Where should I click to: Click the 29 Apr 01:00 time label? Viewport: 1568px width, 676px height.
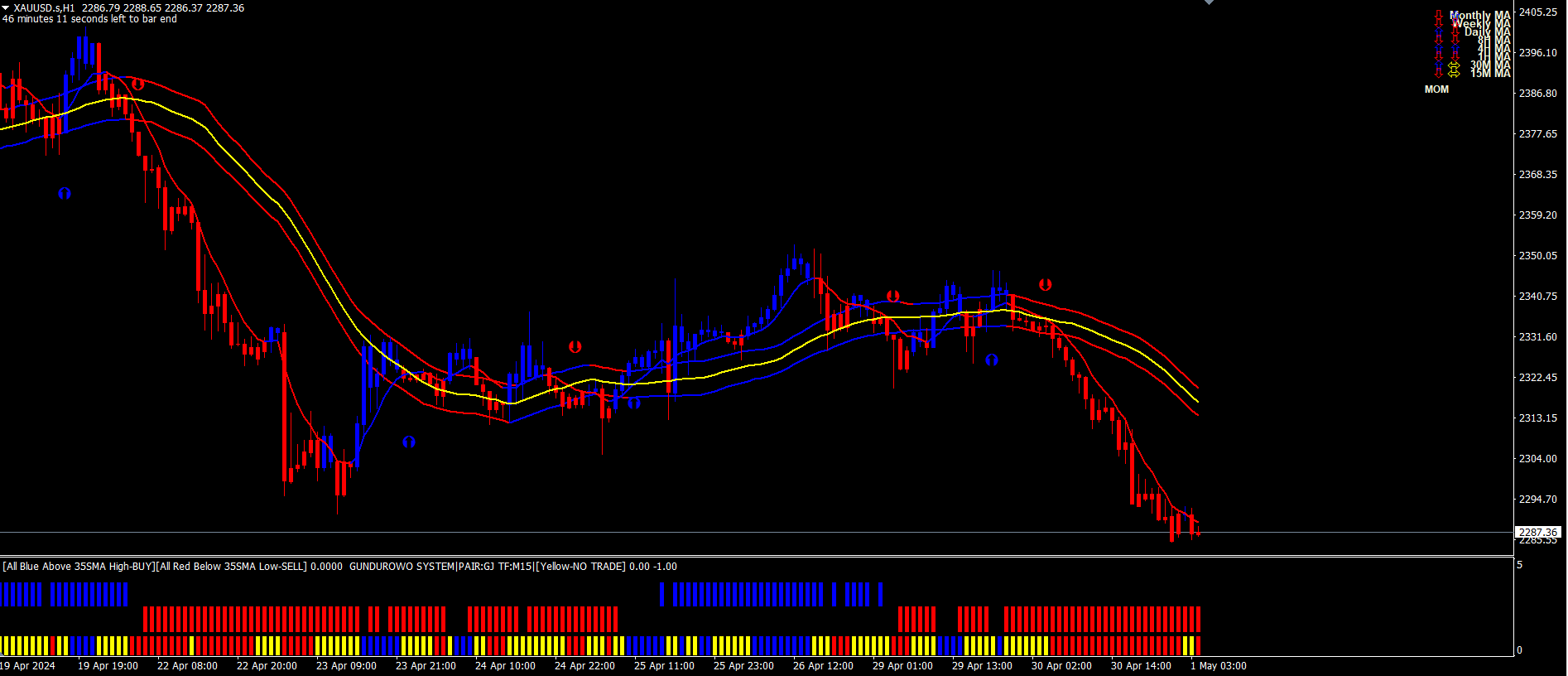pos(902,666)
